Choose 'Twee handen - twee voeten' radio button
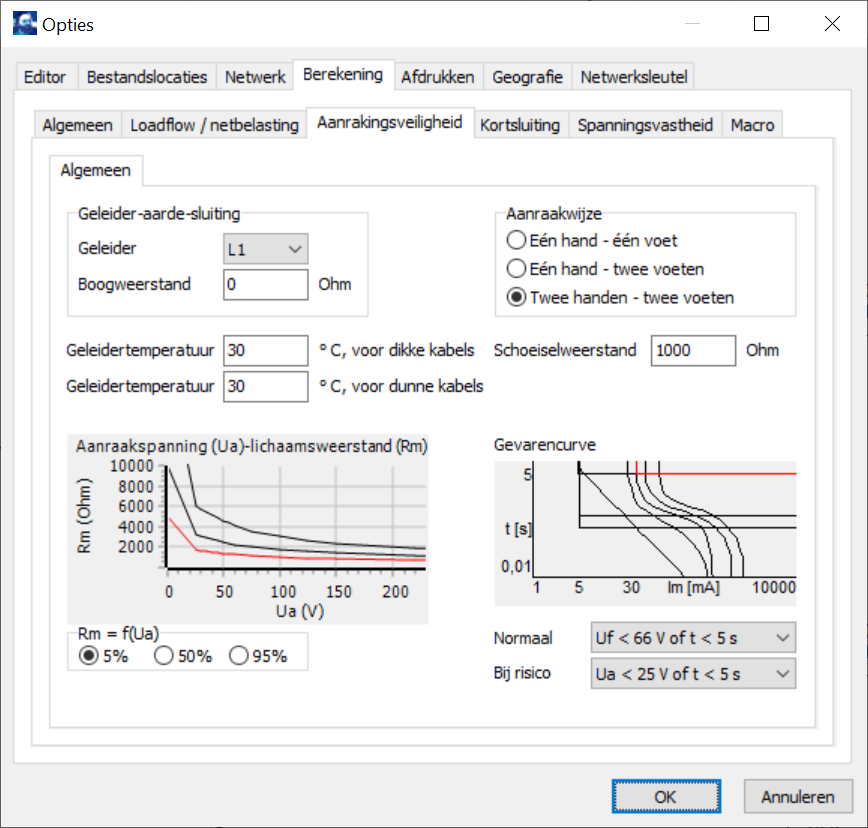The height and width of the screenshot is (828, 868). [516, 298]
